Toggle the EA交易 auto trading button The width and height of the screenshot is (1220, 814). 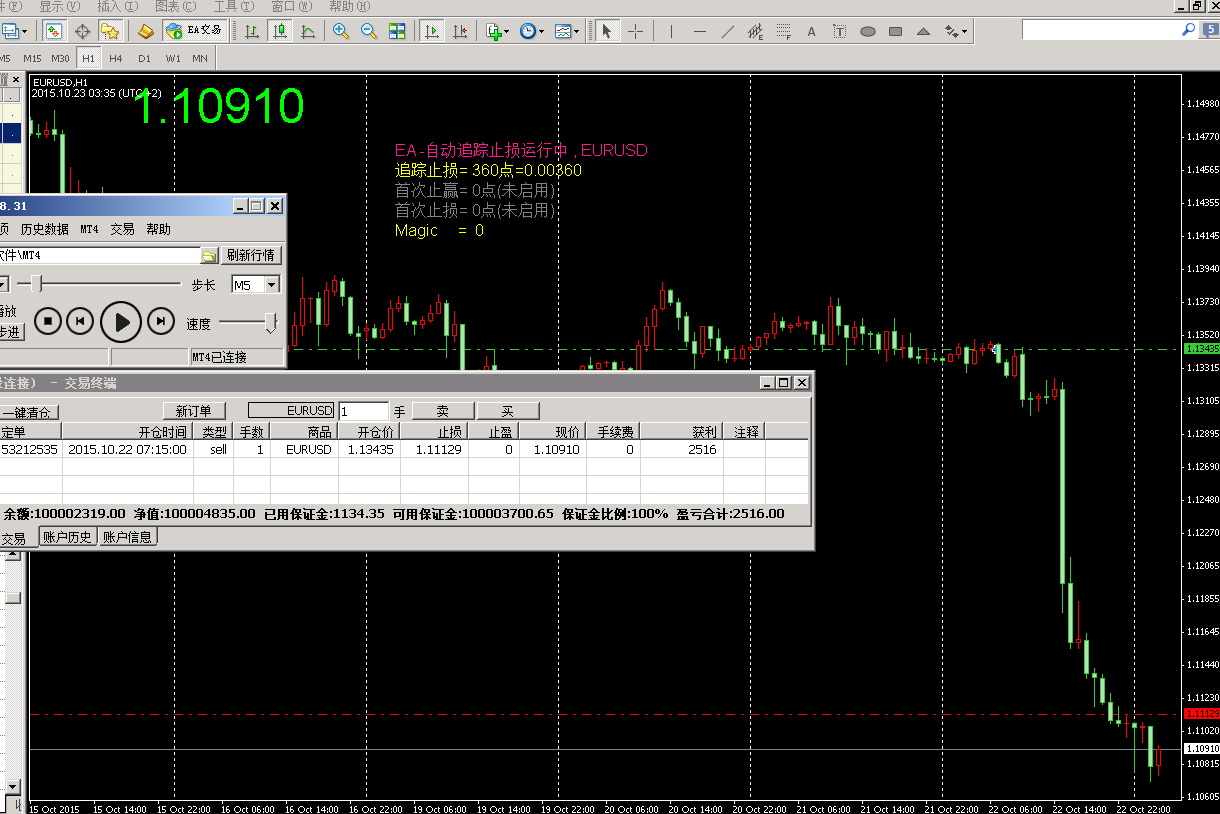click(x=195, y=31)
